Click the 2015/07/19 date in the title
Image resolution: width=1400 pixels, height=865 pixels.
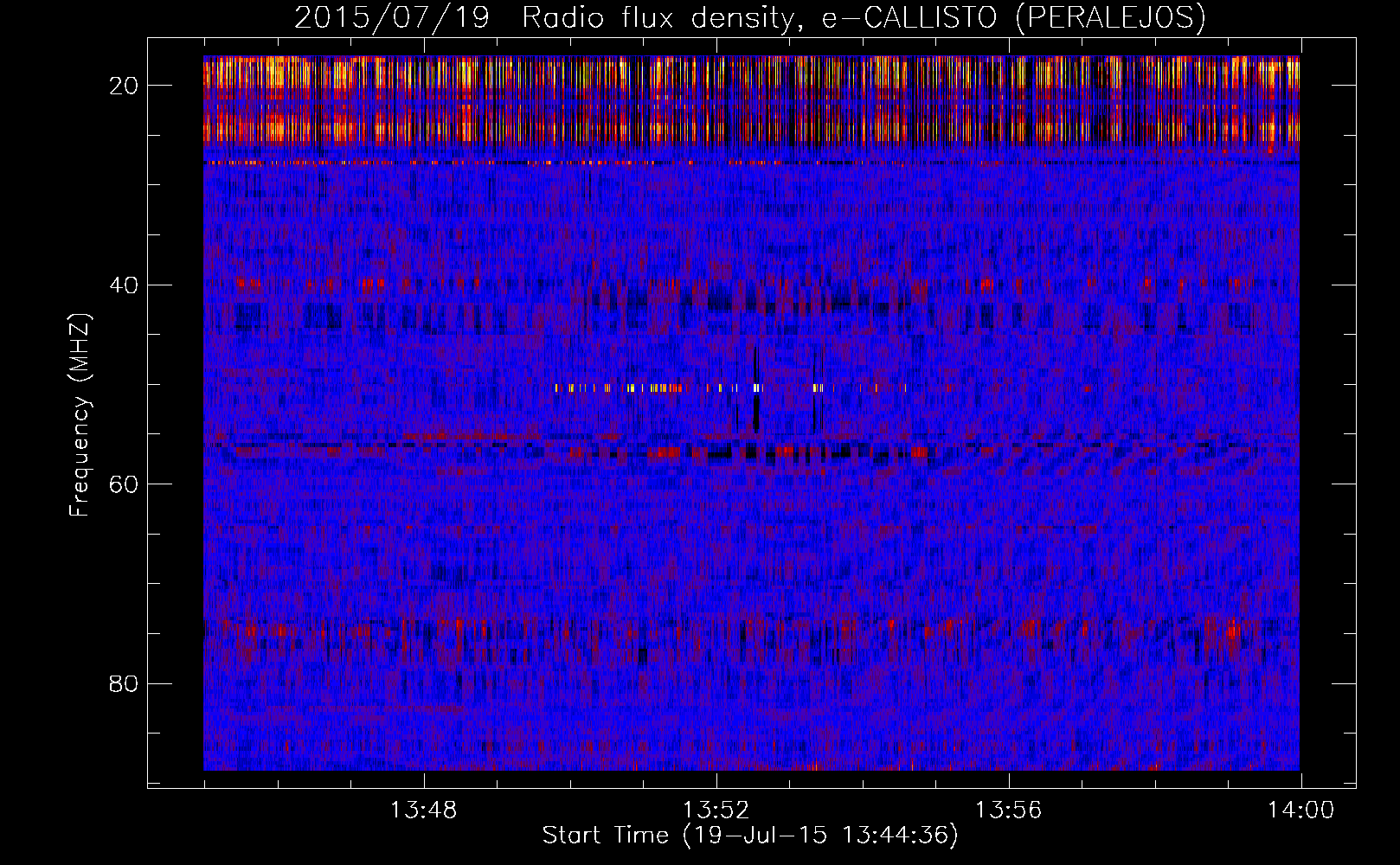pyautogui.click(x=391, y=17)
